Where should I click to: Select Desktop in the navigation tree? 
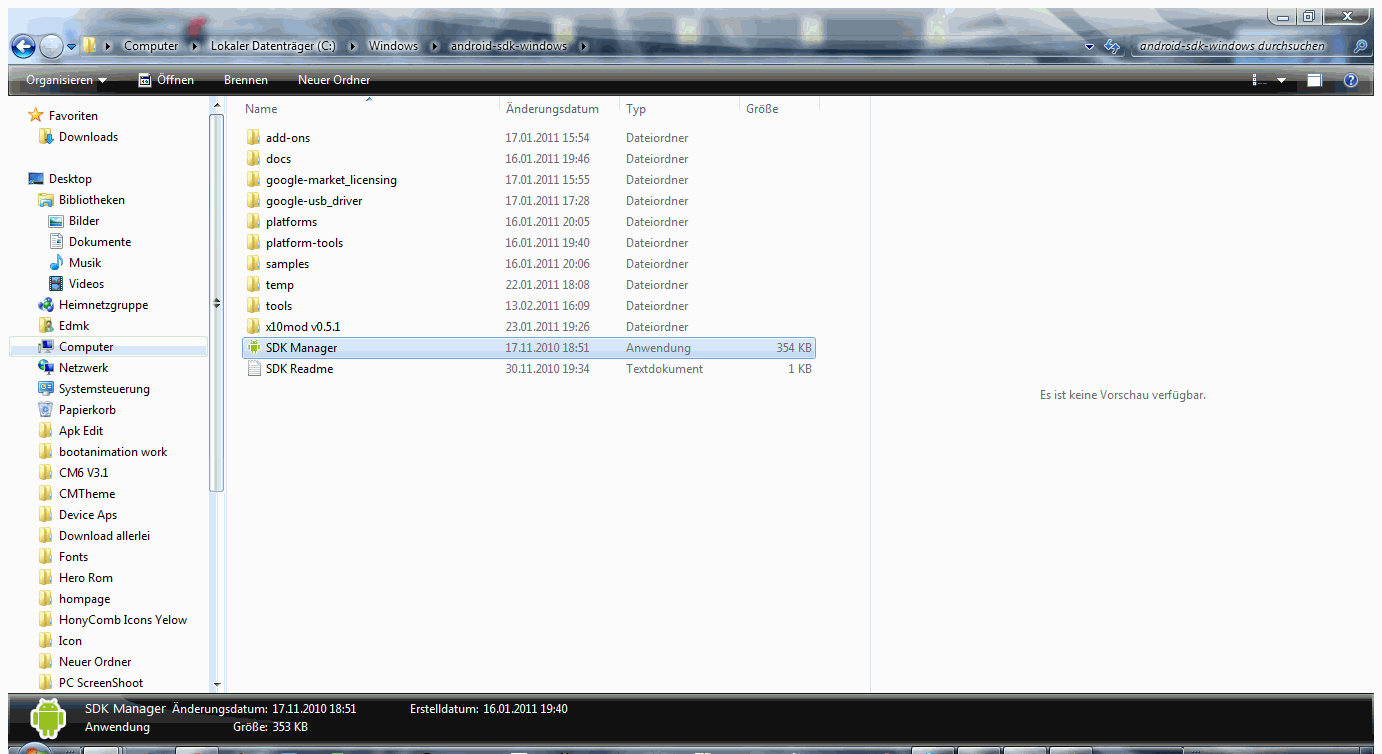(70, 179)
